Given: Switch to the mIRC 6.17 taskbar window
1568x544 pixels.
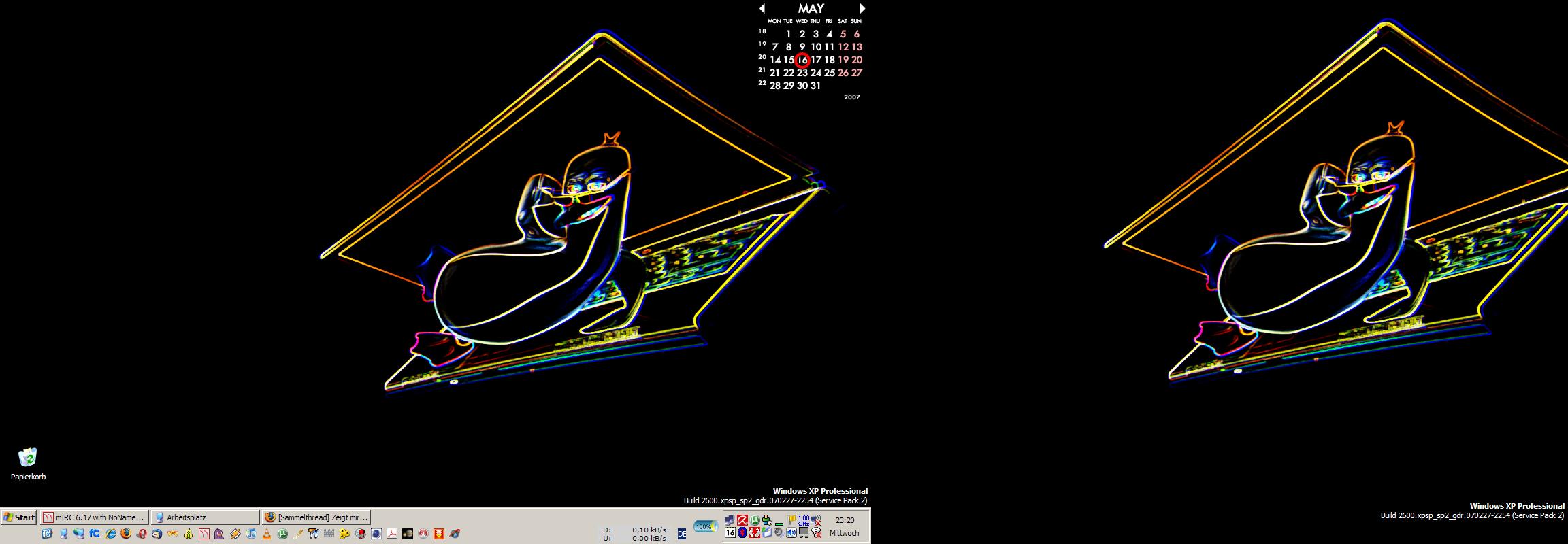Looking at the screenshot, I should [94, 517].
